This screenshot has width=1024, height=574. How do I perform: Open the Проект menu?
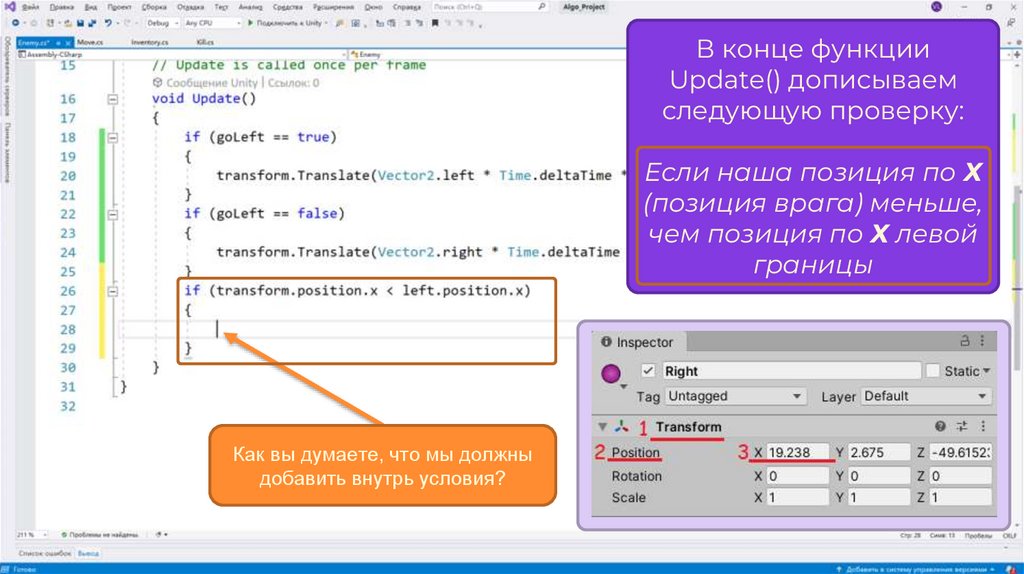[x=120, y=7]
